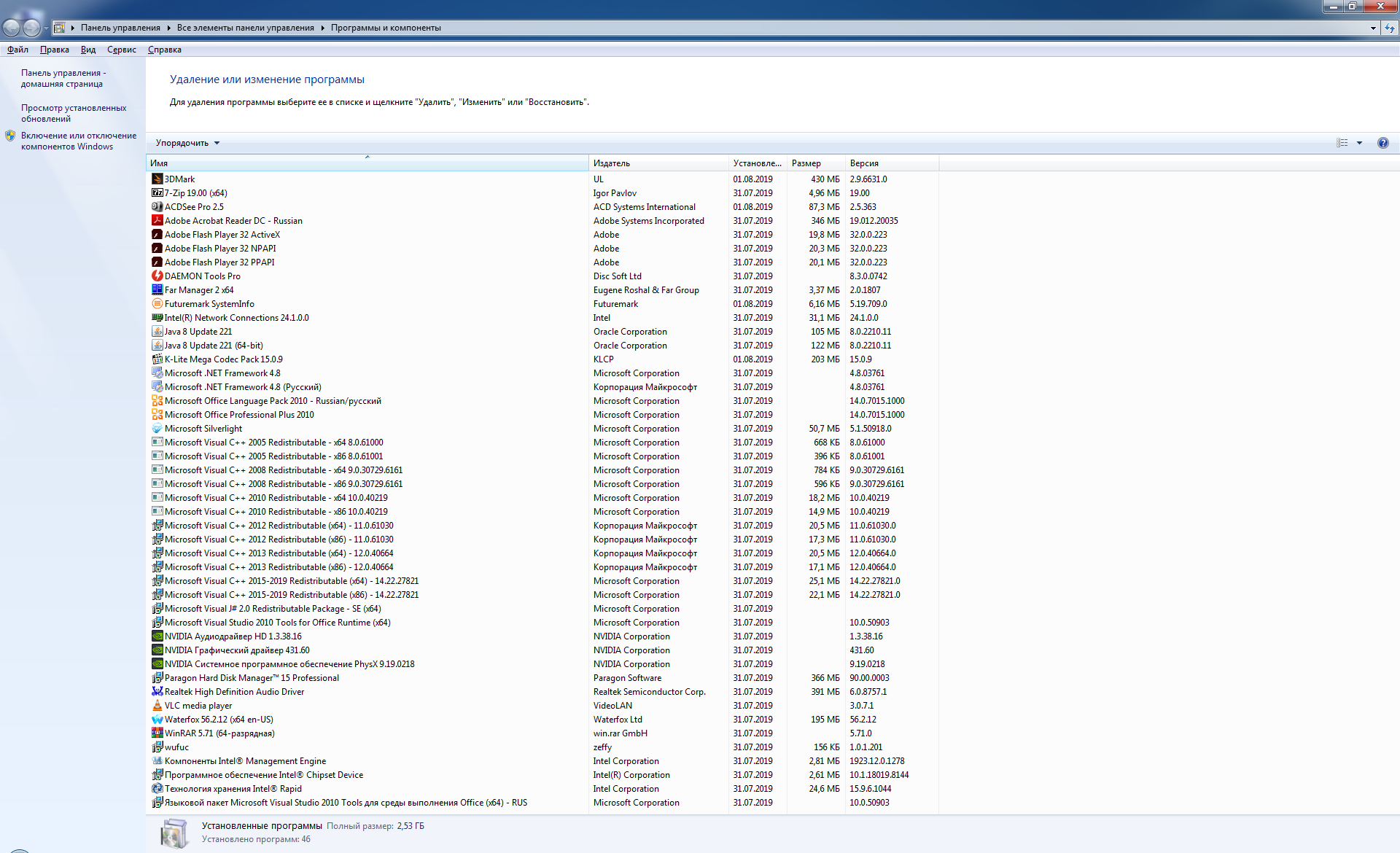Sort the list by Издатель column header

tap(656, 163)
